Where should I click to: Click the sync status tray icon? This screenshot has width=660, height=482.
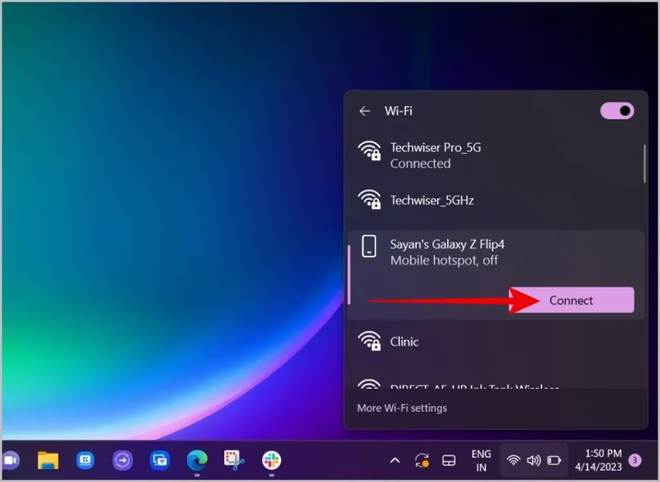(x=422, y=461)
